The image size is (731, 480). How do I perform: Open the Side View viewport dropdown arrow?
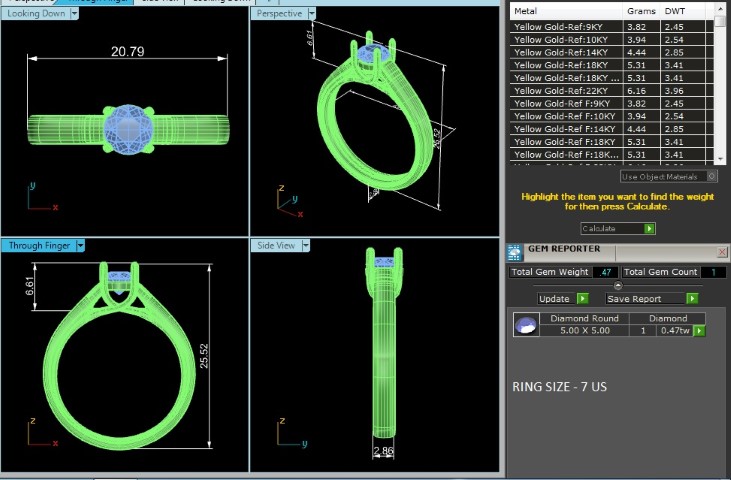pos(306,246)
